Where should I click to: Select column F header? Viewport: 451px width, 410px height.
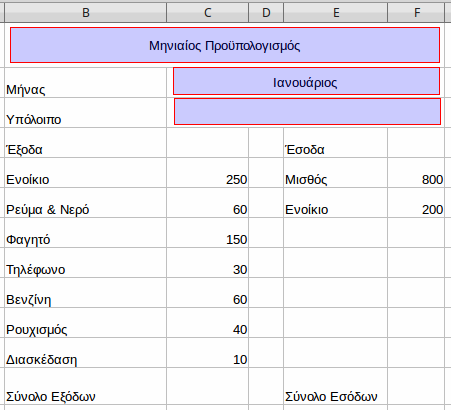[416, 13]
